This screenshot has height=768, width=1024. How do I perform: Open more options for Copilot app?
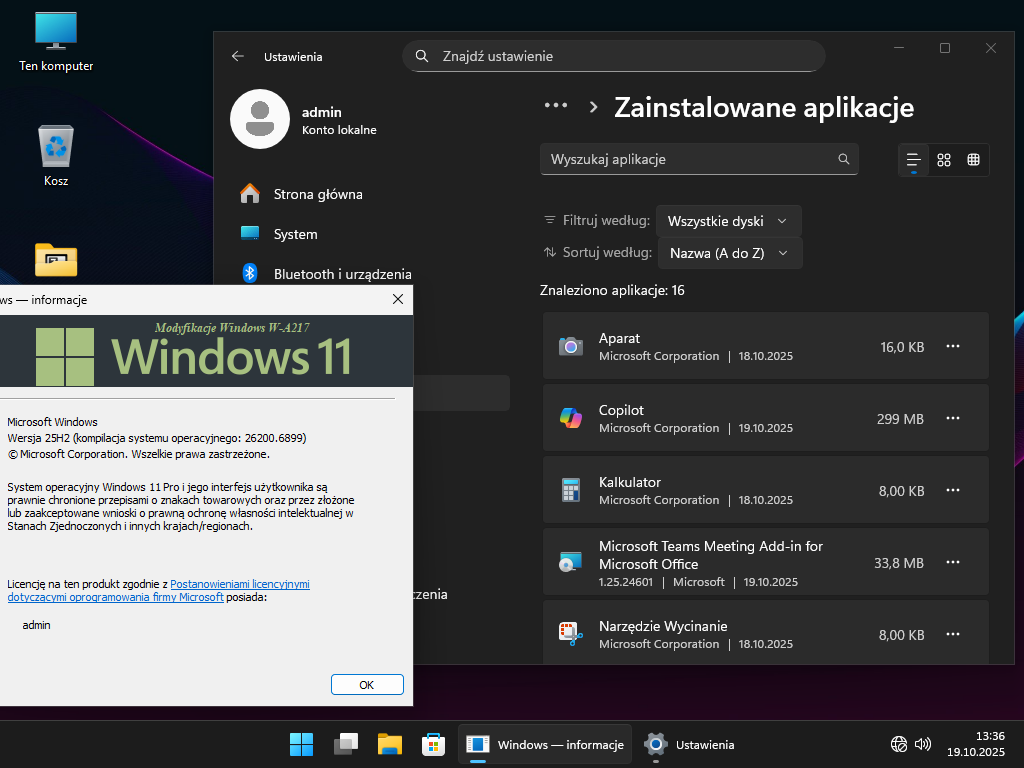click(x=953, y=419)
